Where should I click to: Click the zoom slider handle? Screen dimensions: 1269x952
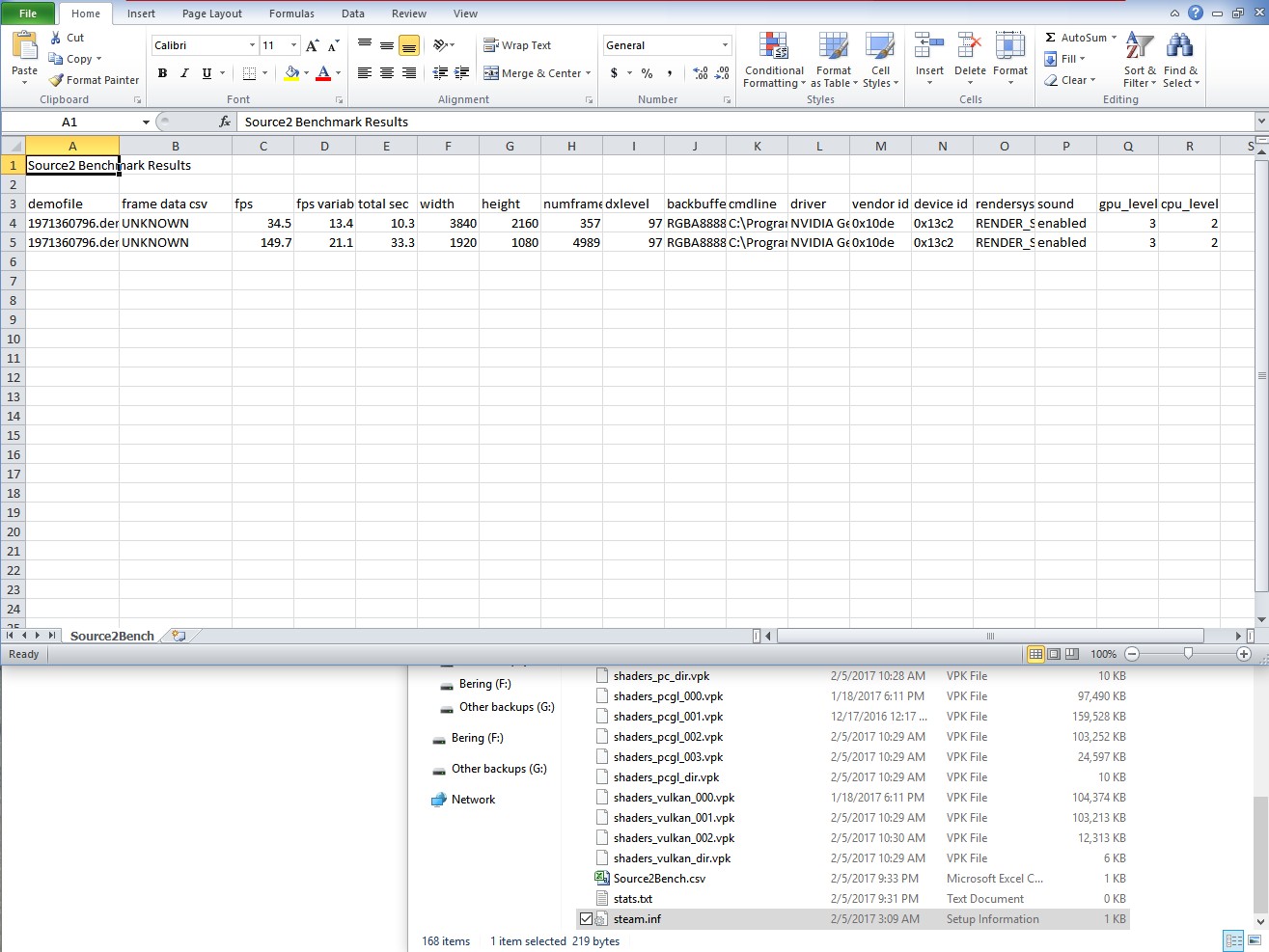[1188, 654]
